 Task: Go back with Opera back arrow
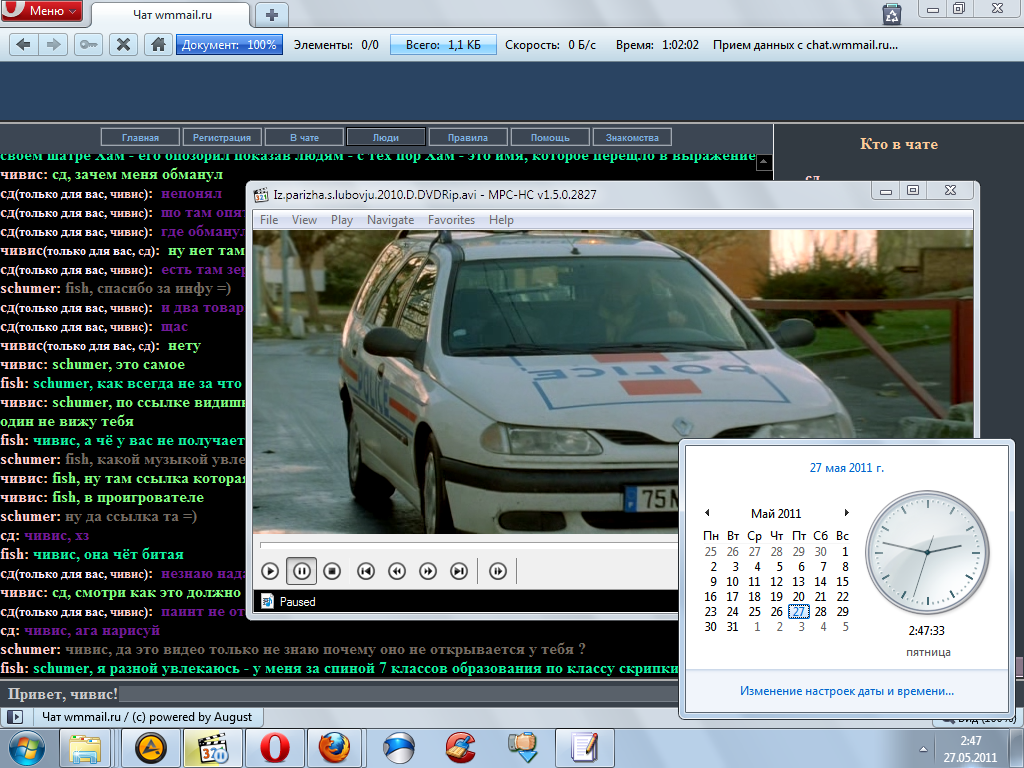coord(24,44)
